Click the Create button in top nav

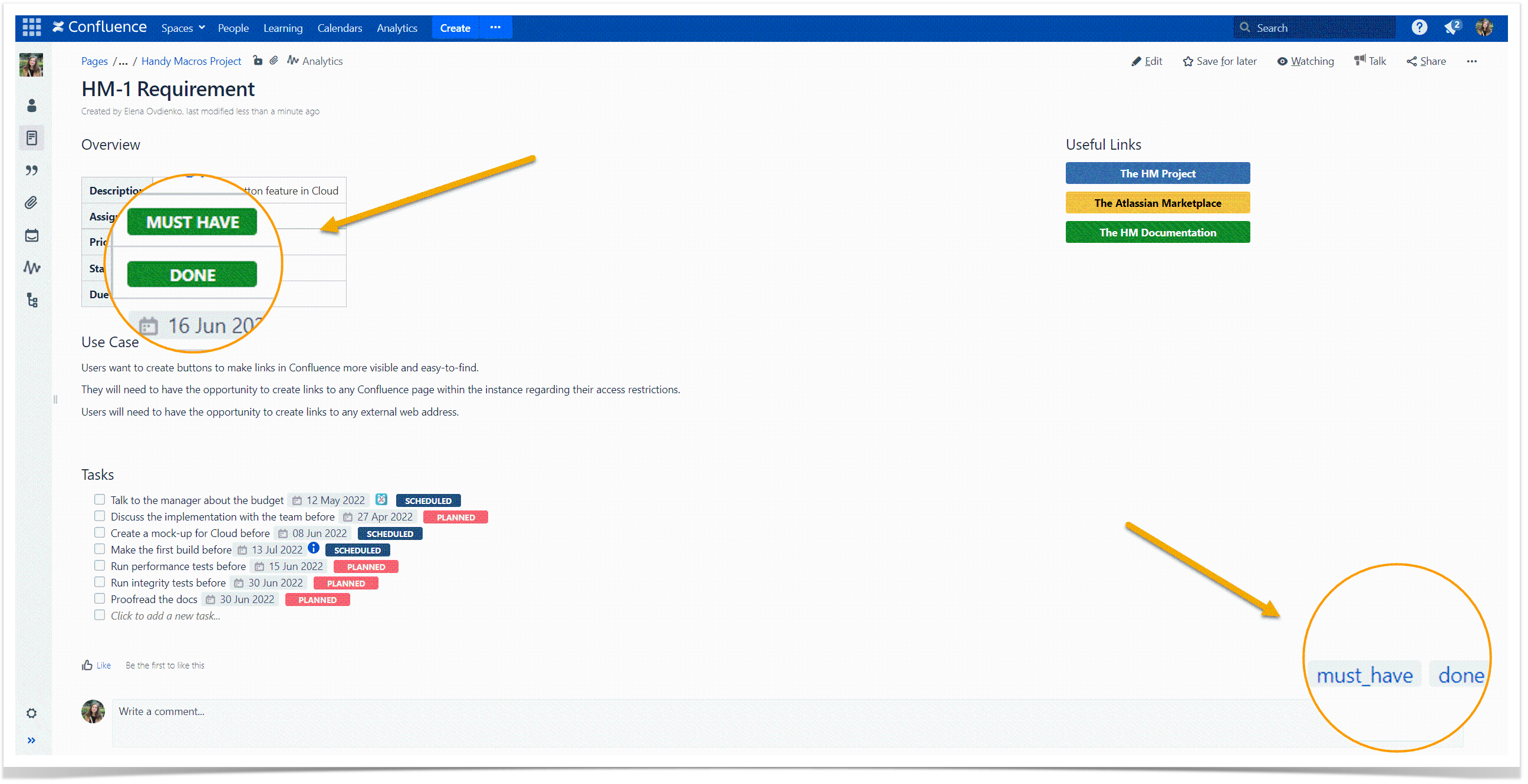coord(454,27)
